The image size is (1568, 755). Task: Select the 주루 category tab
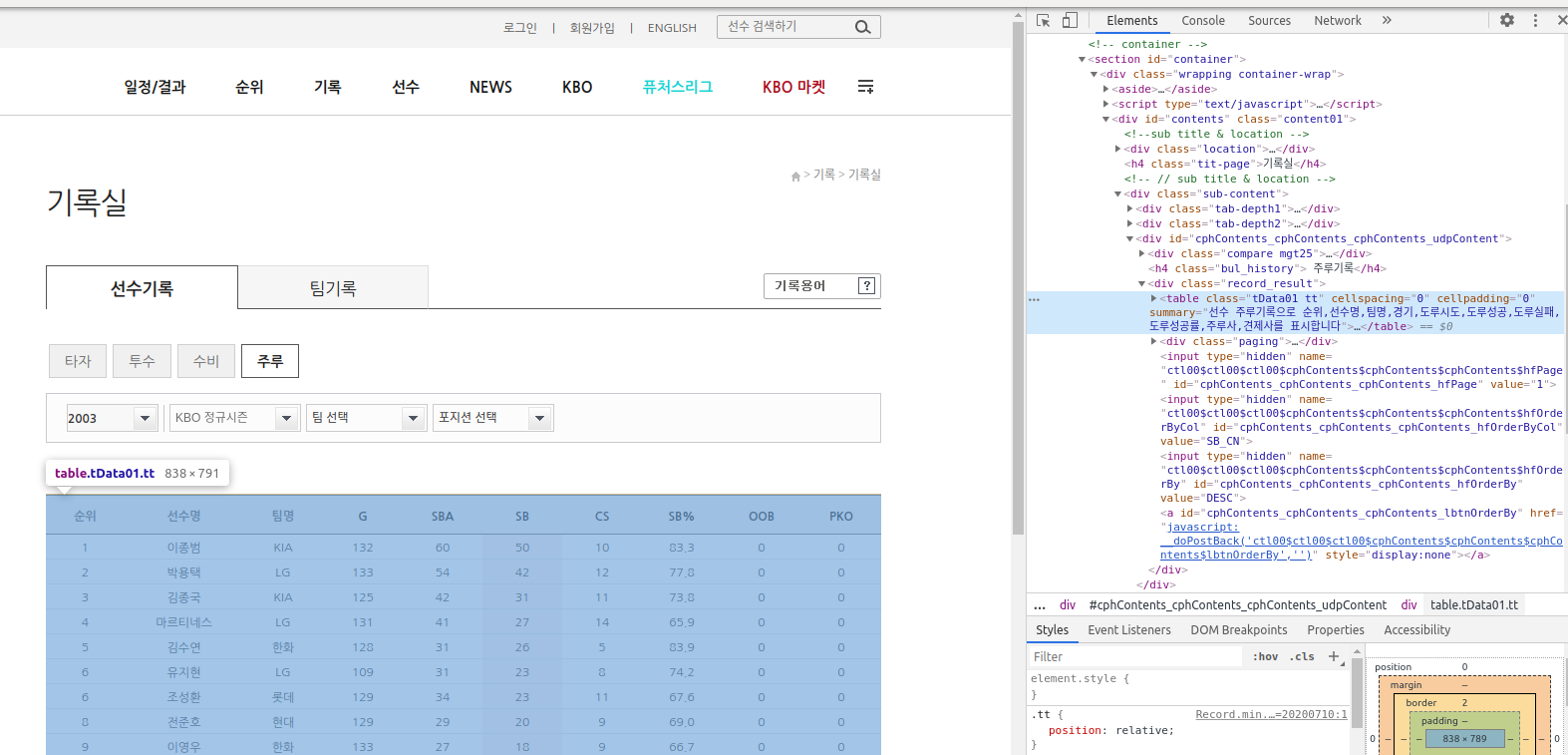[x=270, y=361]
